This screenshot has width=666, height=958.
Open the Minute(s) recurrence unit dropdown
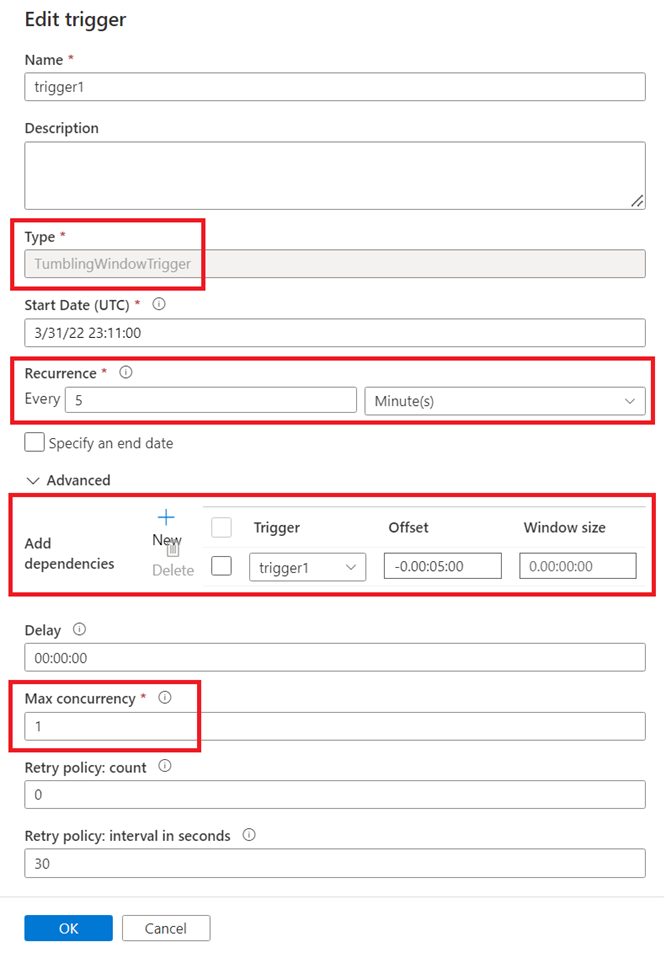(x=506, y=399)
